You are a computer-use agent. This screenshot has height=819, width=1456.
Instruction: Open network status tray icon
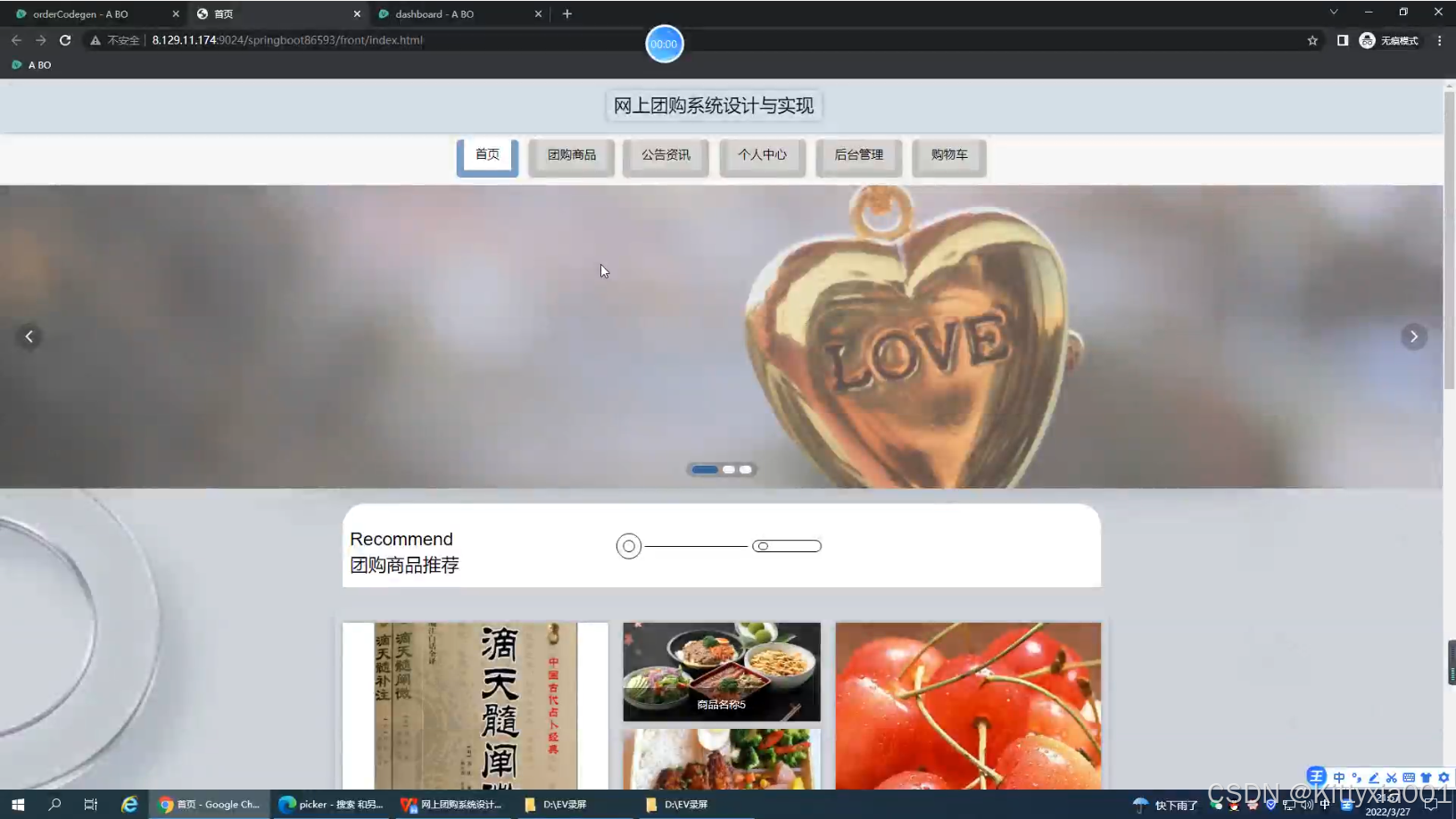(x=1289, y=805)
